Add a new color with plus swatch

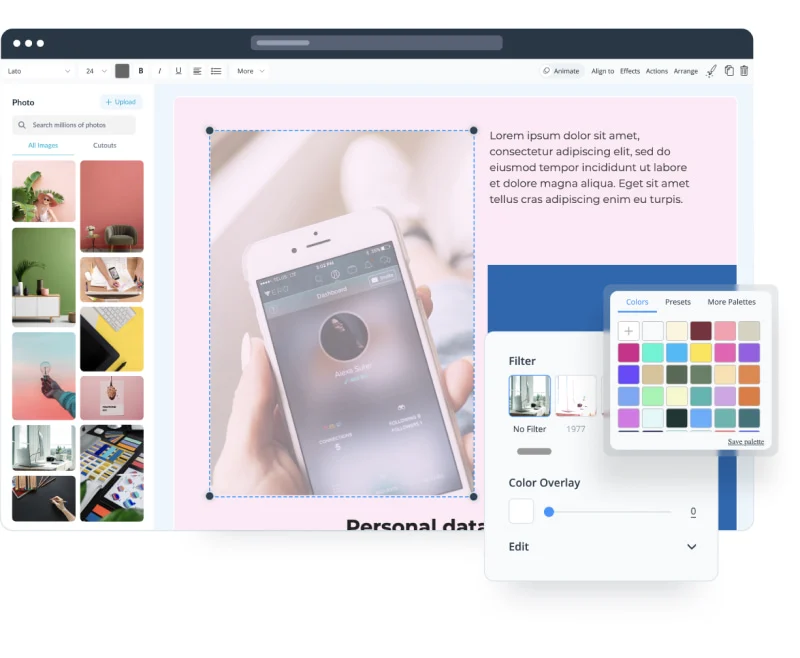click(629, 331)
